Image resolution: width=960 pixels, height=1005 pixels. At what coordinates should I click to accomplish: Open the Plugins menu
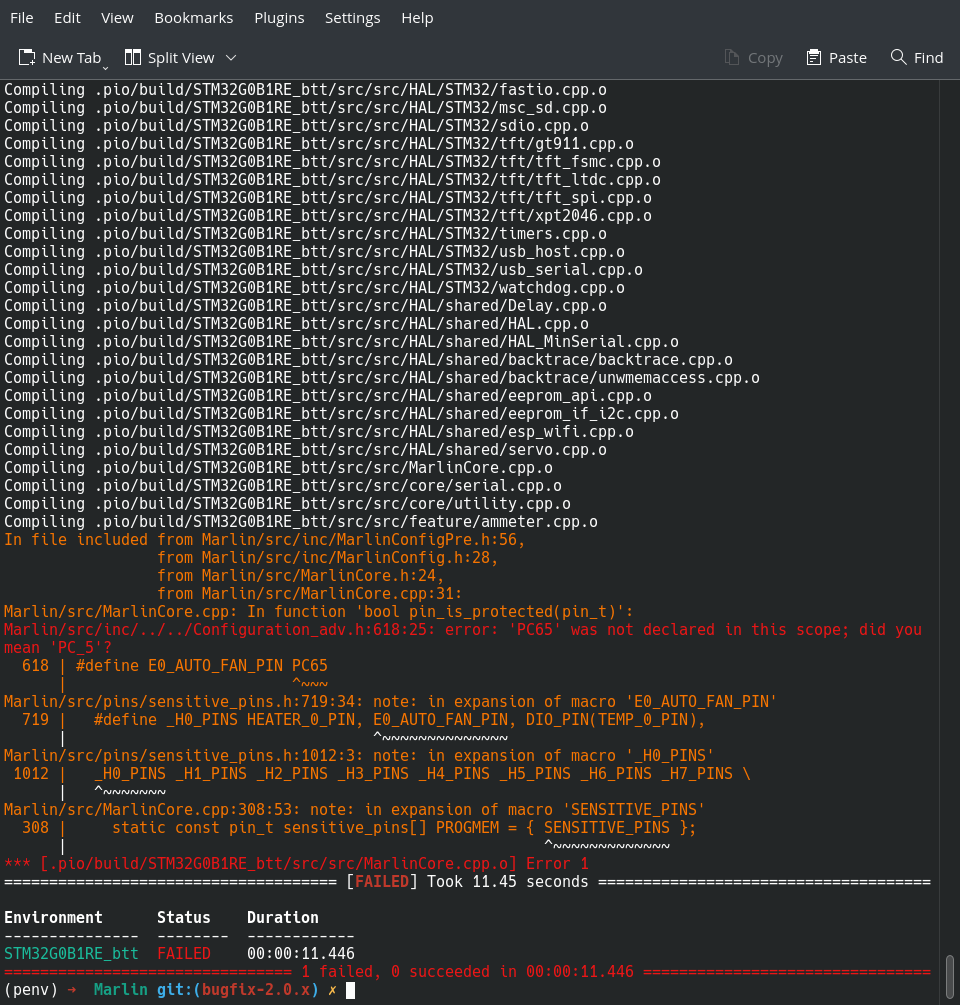pyautogui.click(x=279, y=18)
